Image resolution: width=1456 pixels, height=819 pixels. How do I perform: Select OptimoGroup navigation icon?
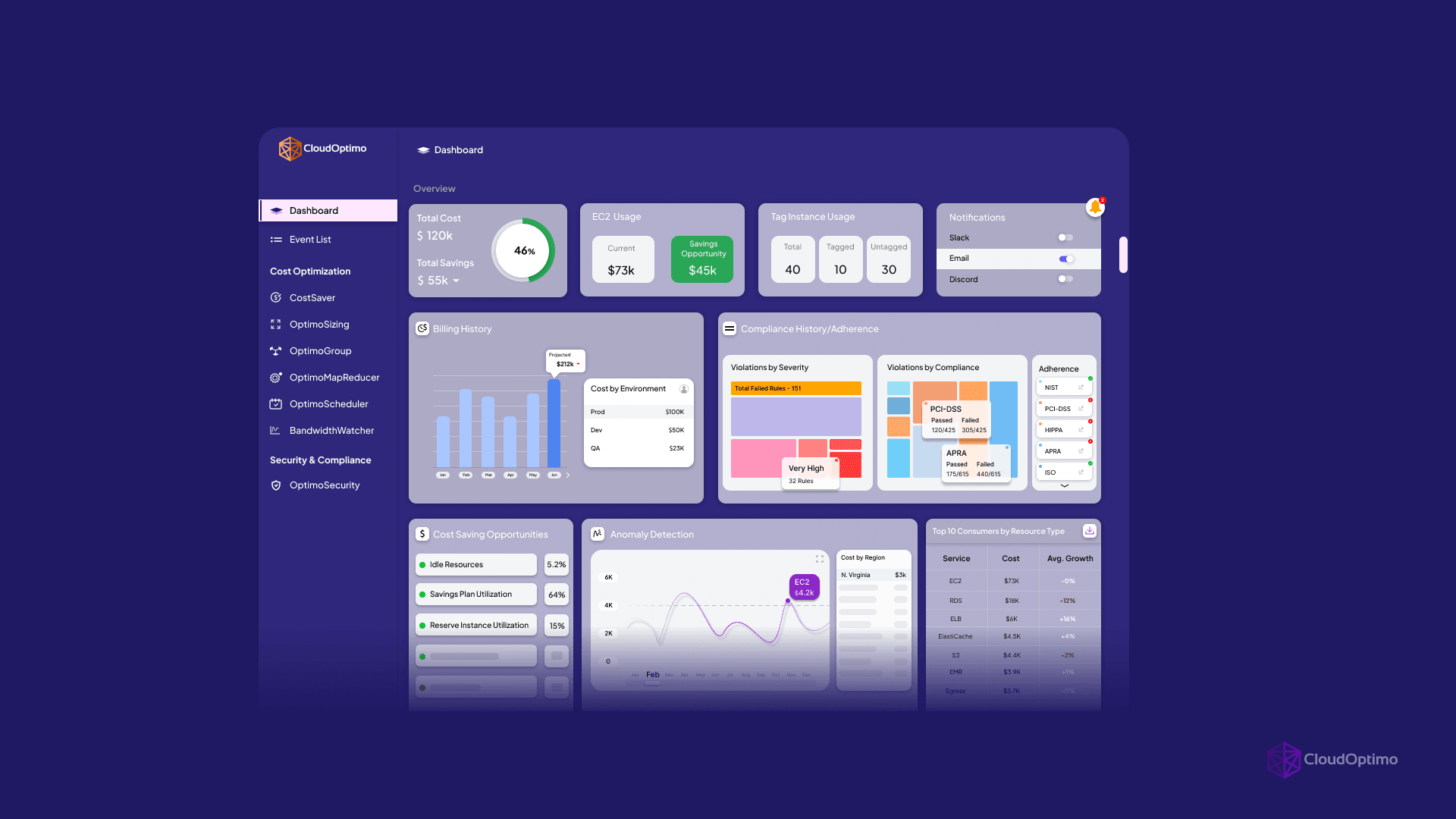coord(275,350)
